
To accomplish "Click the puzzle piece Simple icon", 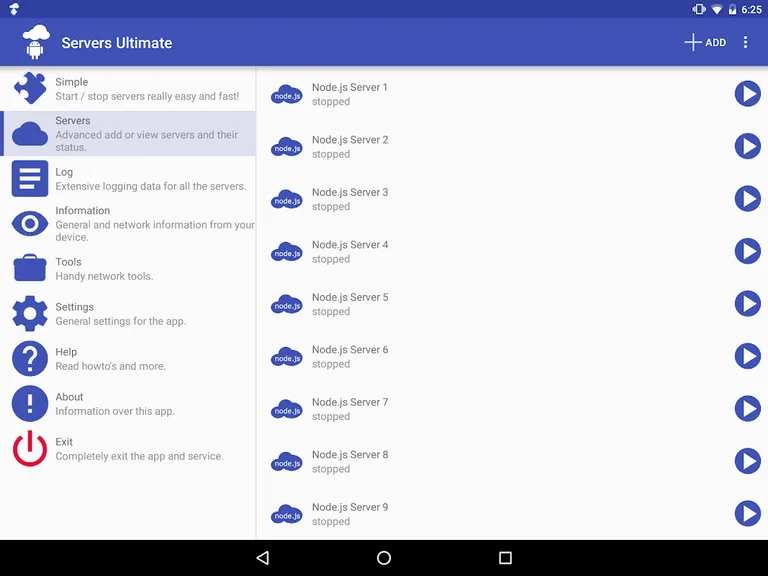I will [30, 88].
